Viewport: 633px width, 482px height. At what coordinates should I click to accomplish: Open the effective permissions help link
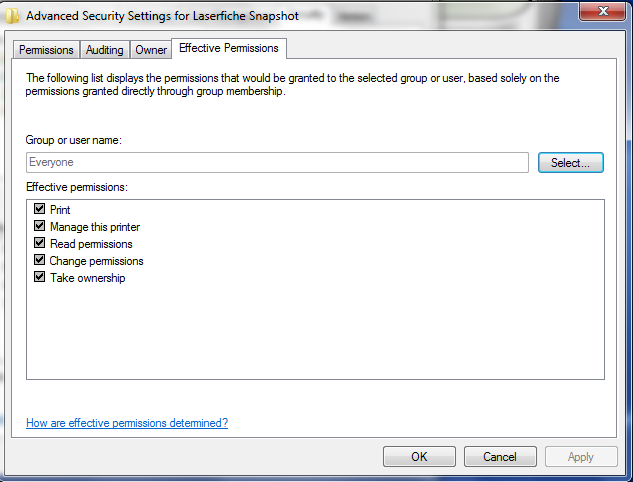127,423
